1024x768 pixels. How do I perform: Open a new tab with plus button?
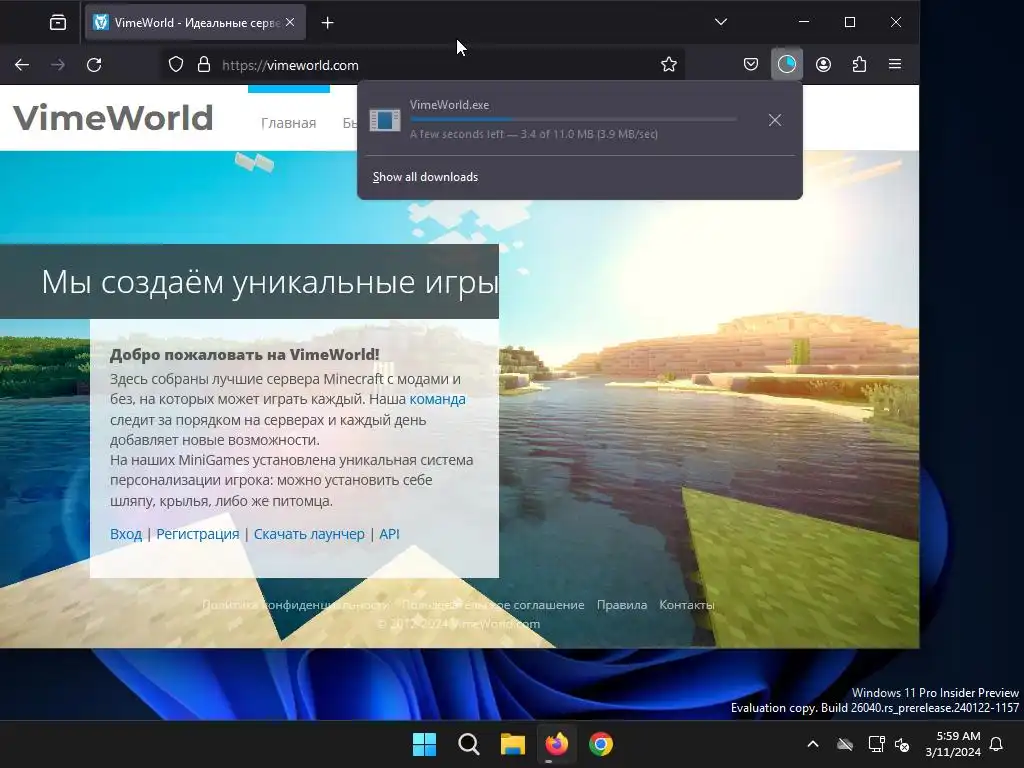pyautogui.click(x=327, y=23)
